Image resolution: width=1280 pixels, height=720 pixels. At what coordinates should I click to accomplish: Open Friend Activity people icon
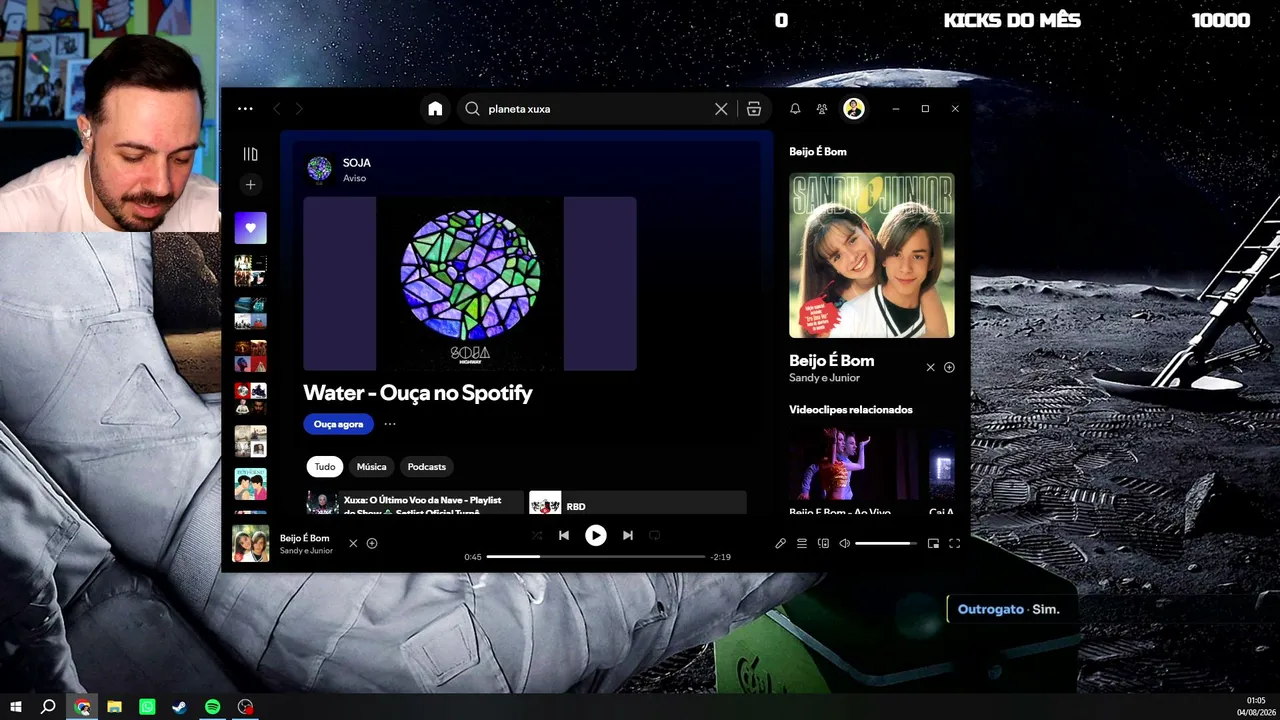822,109
